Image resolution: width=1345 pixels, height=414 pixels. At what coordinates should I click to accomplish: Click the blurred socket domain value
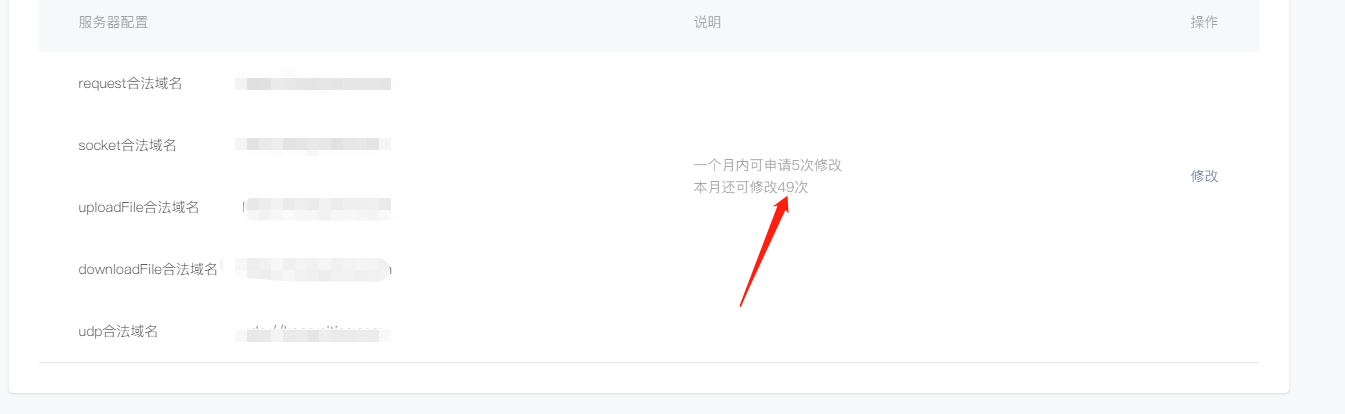click(313, 146)
